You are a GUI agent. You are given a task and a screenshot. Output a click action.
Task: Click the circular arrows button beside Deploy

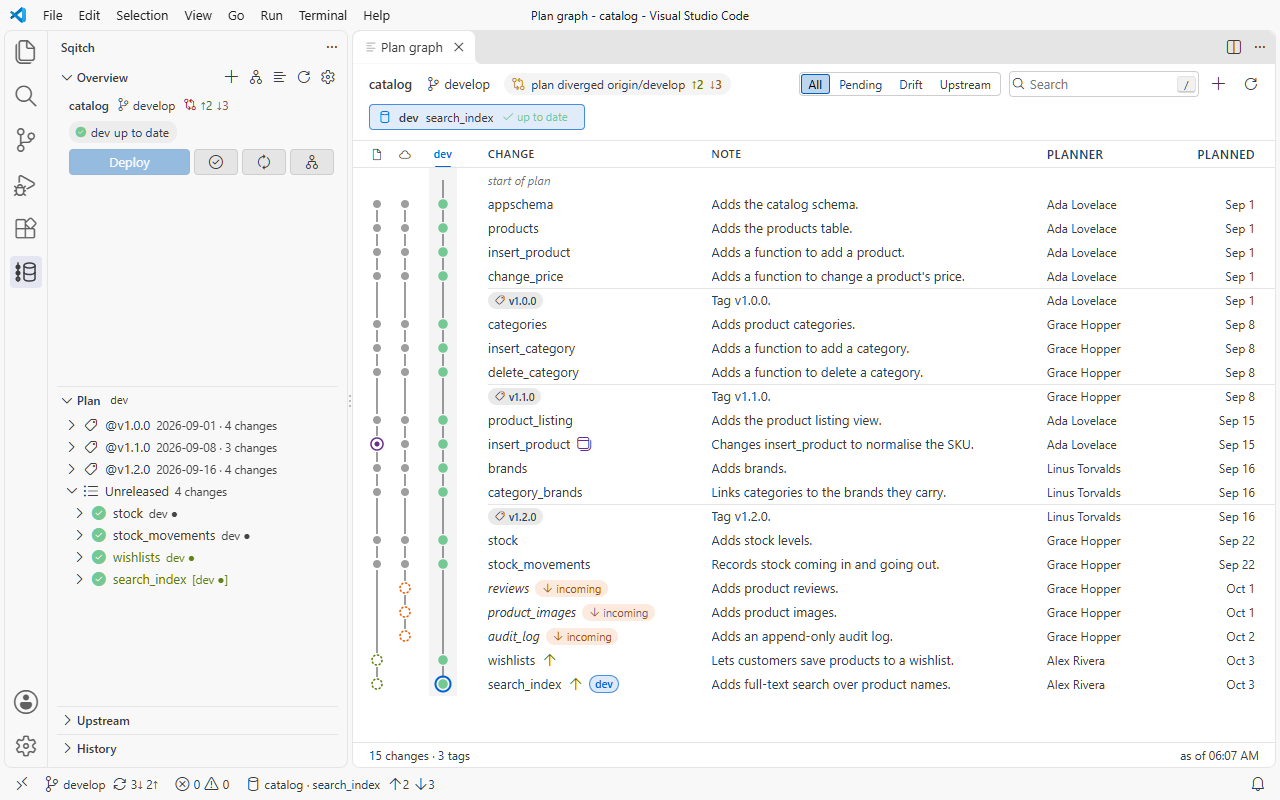[264, 162]
